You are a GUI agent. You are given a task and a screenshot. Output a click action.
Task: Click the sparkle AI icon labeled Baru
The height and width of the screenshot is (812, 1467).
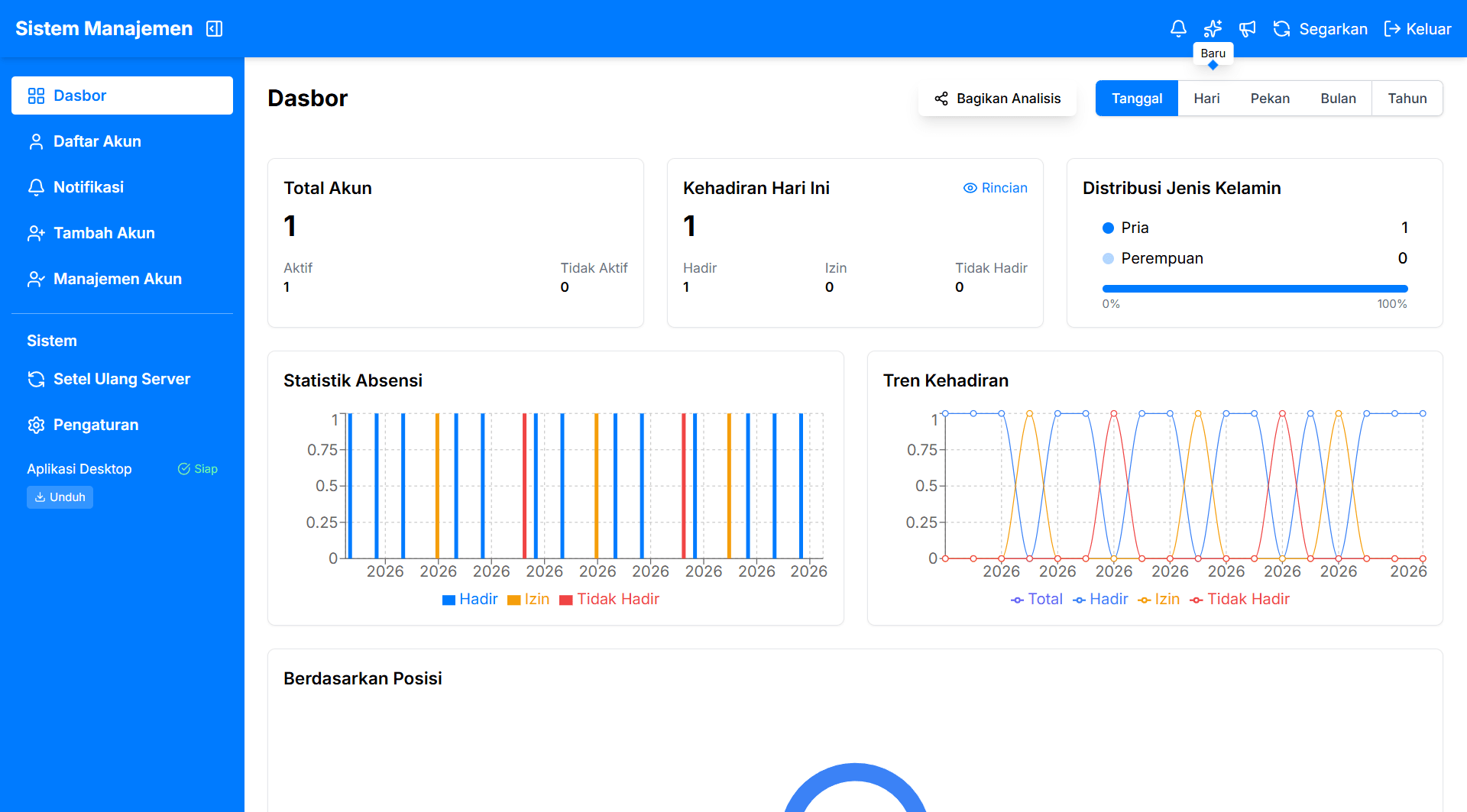(x=1213, y=28)
